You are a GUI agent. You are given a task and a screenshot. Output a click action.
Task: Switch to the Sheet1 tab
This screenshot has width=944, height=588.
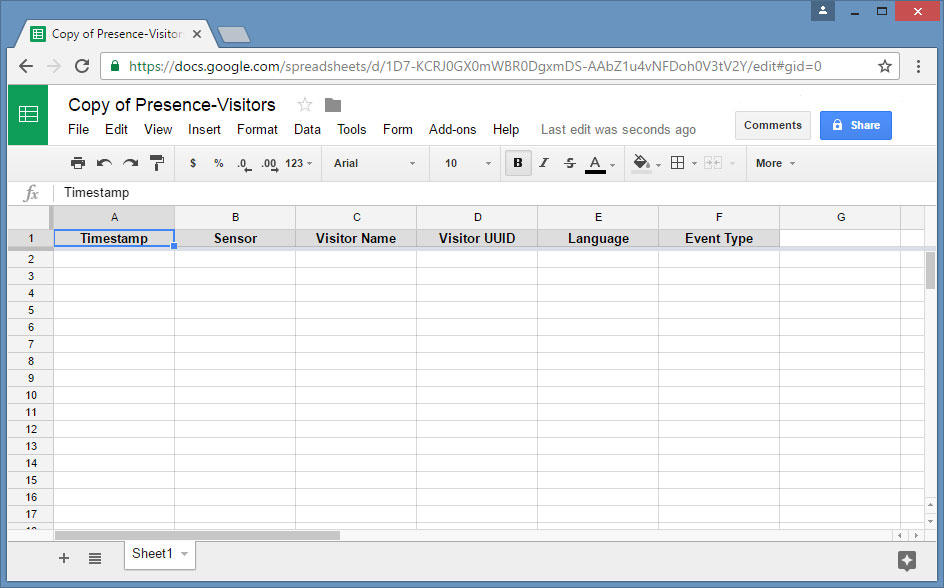coord(152,554)
